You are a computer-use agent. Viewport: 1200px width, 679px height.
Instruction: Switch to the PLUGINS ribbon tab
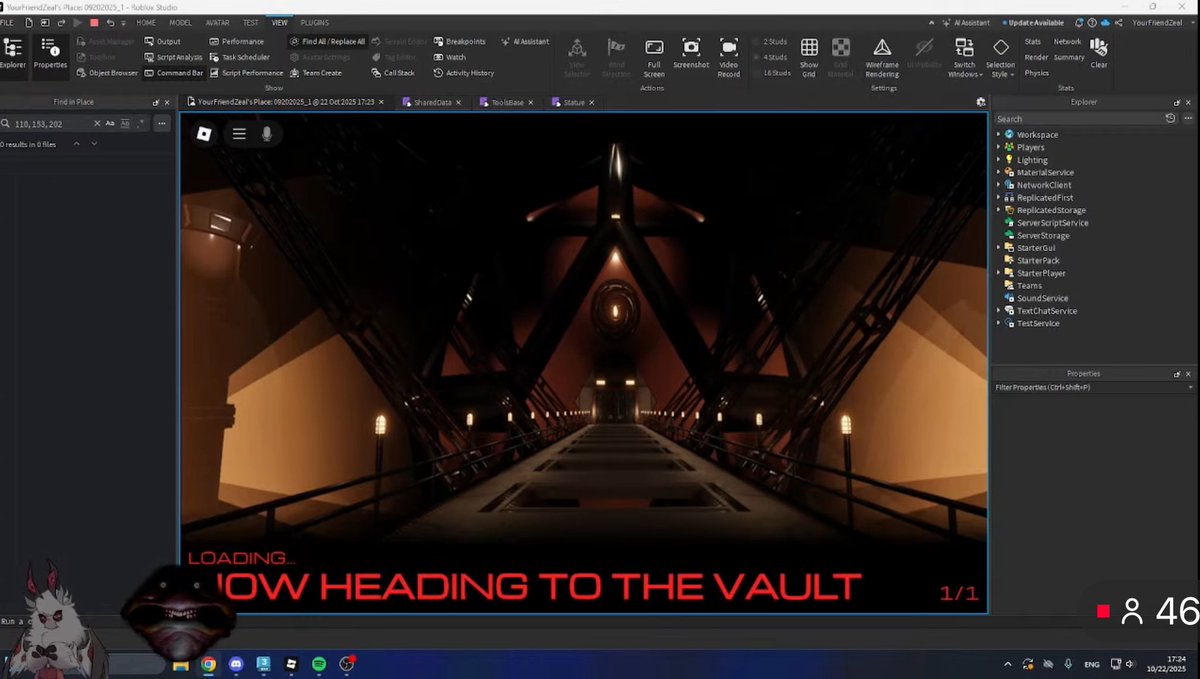coord(315,22)
